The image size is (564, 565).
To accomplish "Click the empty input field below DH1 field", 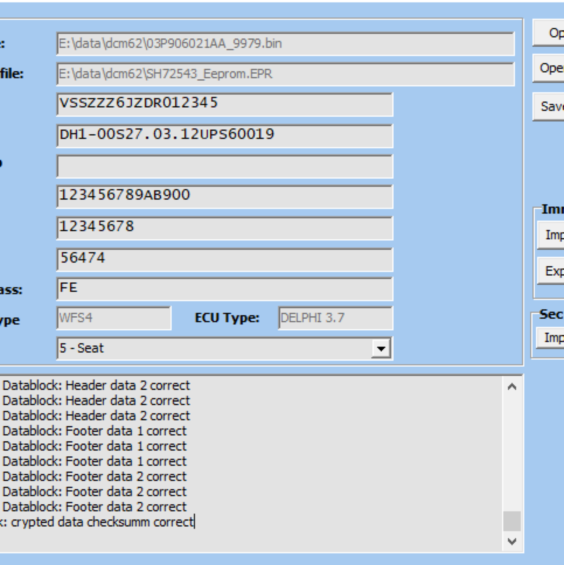I will click(225, 166).
